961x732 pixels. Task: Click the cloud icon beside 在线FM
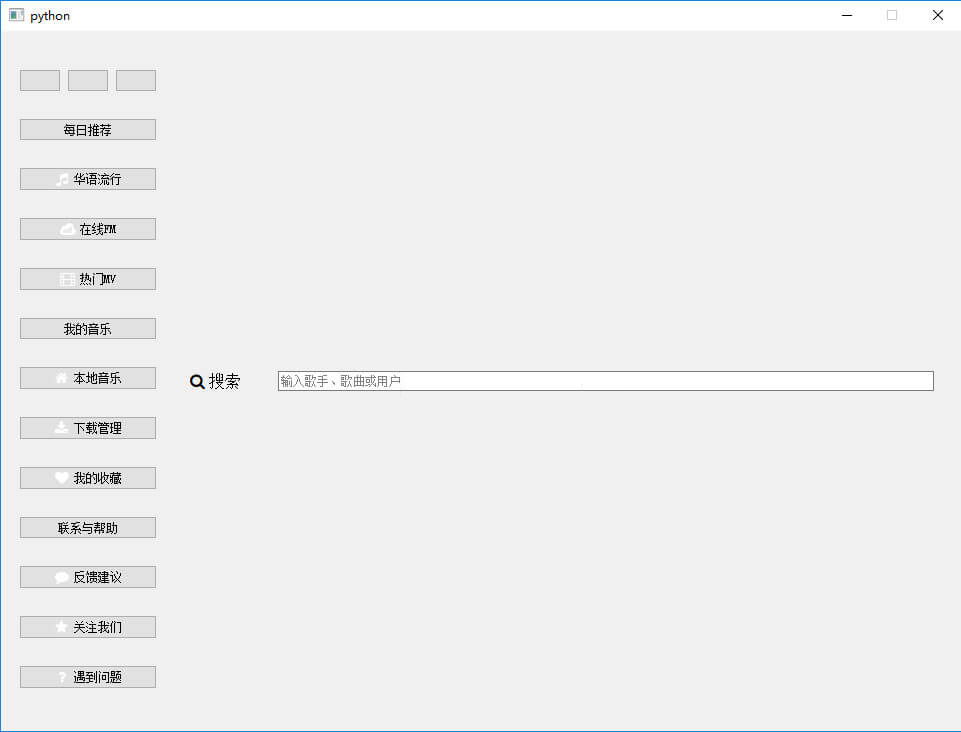67,229
